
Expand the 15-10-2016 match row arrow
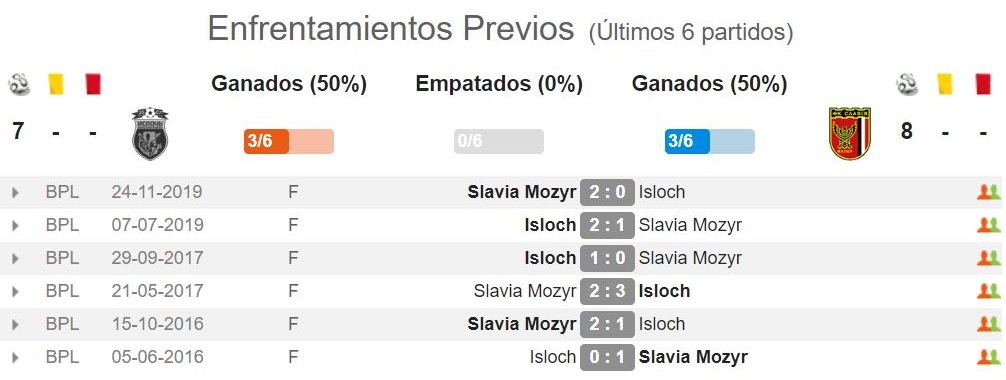pyautogui.click(x=15, y=325)
